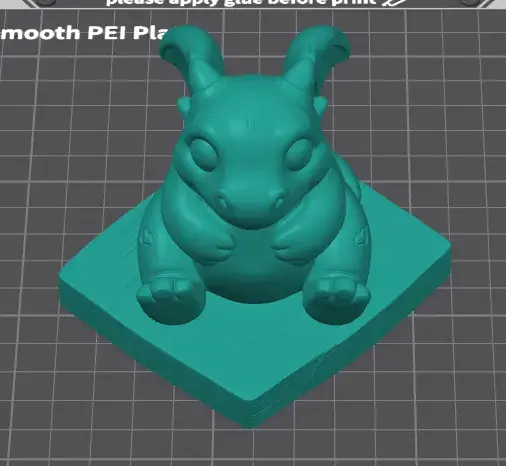Click the dragon model's snout
The image size is (506, 466).
(x=252, y=197)
